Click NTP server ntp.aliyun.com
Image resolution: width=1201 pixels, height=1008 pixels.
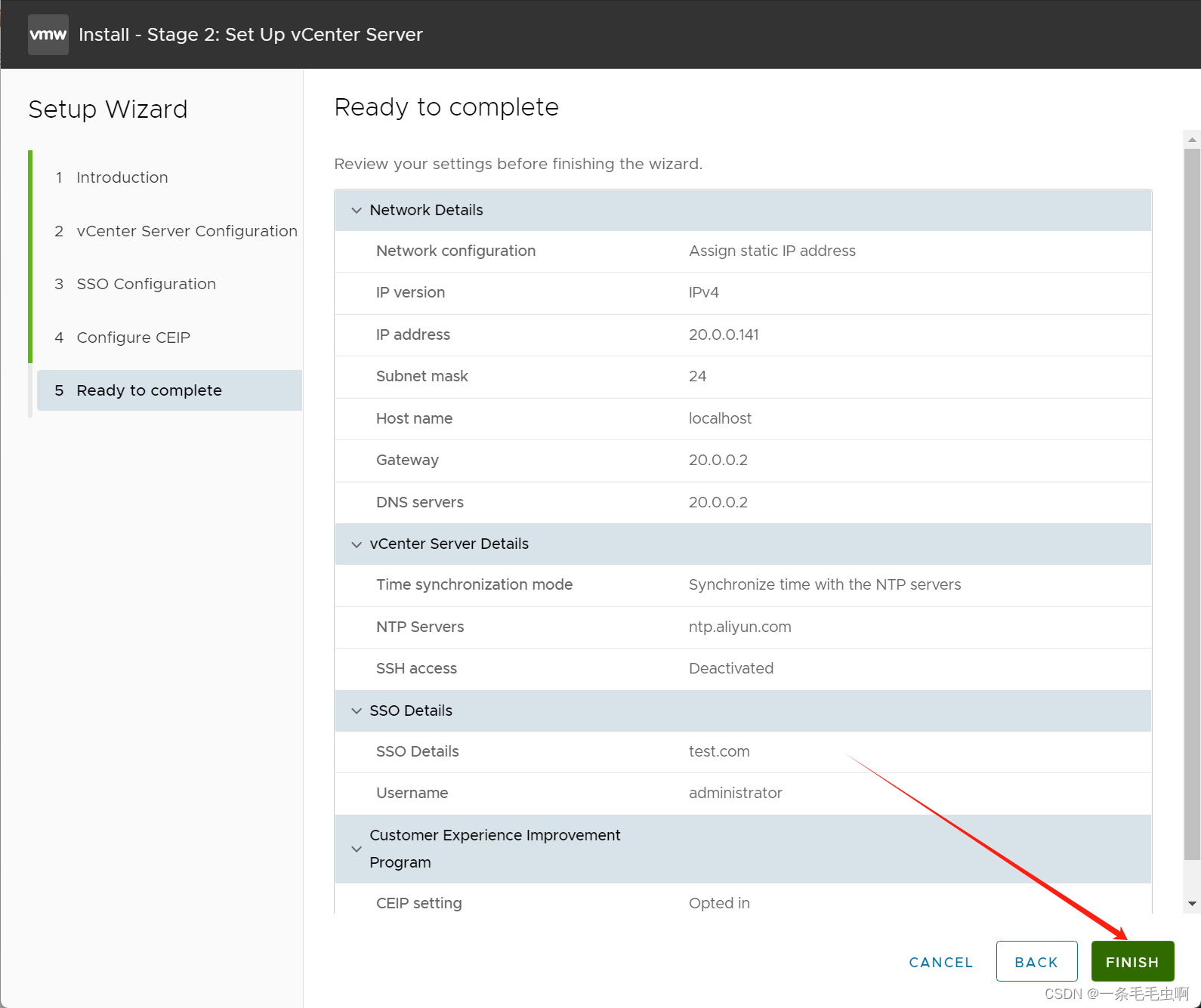(x=740, y=627)
